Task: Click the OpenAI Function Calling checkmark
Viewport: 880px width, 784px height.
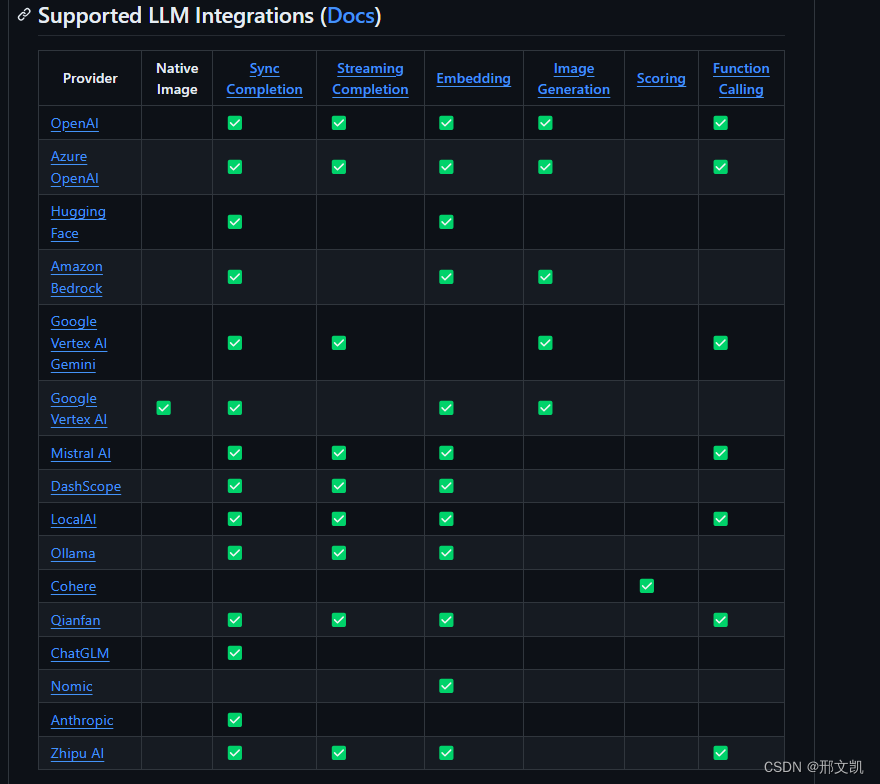Action: coord(721,123)
